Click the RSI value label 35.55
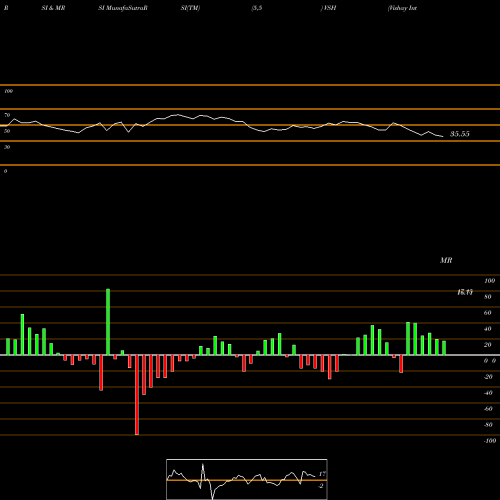This screenshot has width=500, height=500. pos(460,134)
